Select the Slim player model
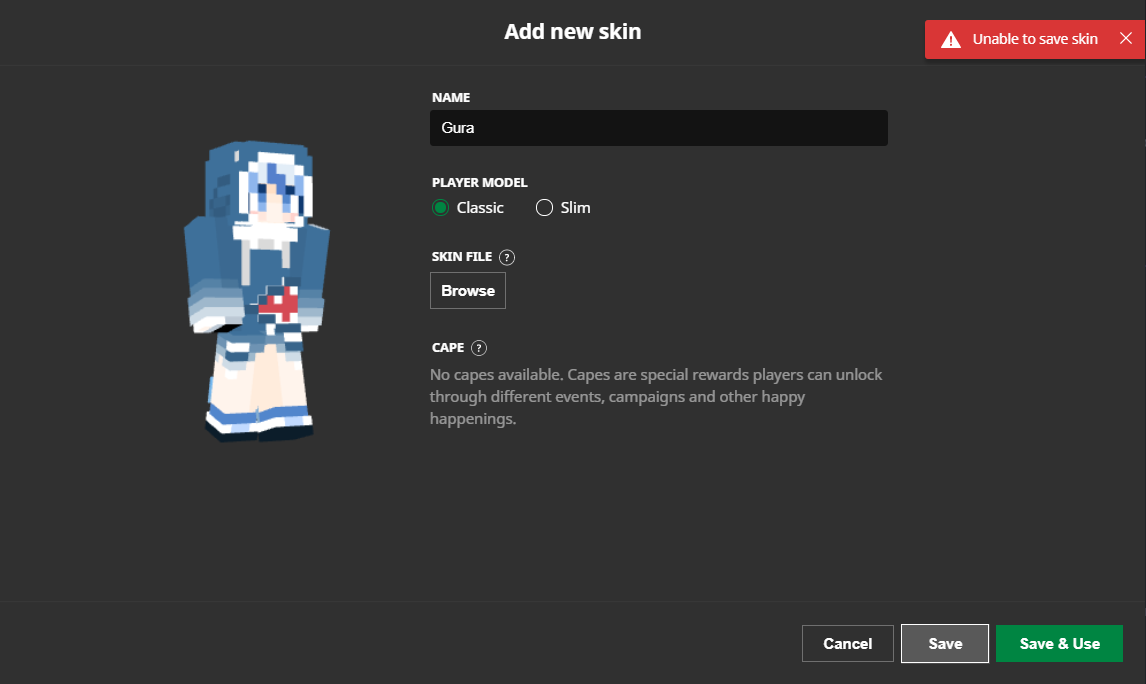The width and height of the screenshot is (1146, 684). pyautogui.click(x=544, y=208)
